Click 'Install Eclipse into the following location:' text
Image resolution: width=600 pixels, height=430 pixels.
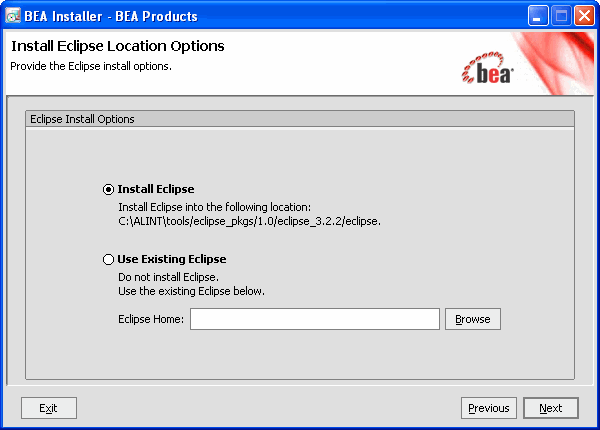click(x=214, y=207)
